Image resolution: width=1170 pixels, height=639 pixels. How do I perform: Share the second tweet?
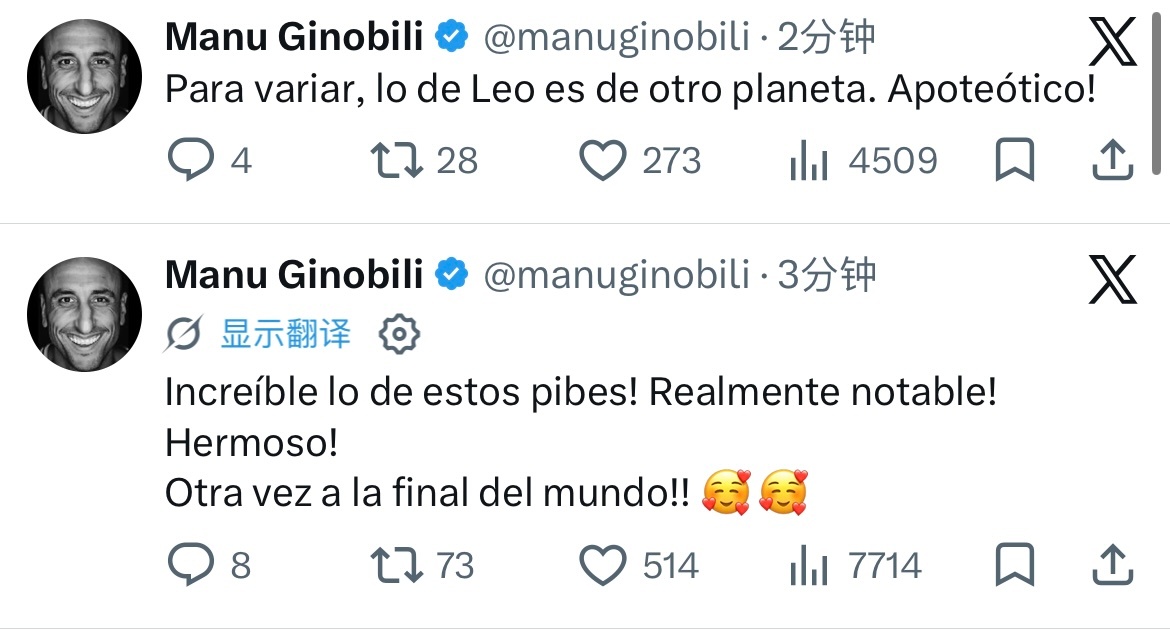1113,564
